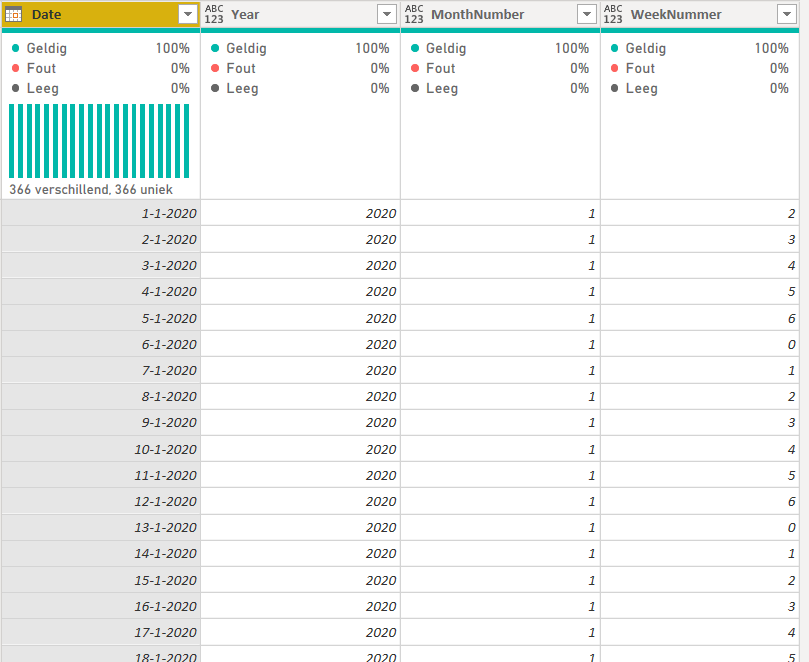This screenshot has width=809, height=662.
Task: Select the date cell 1-1-2020
Action: click(x=101, y=213)
